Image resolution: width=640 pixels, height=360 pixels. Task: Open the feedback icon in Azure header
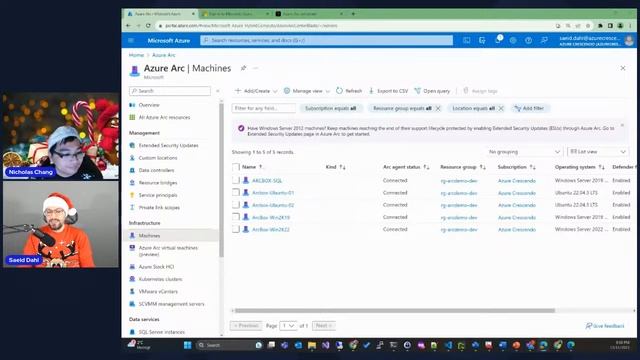544,40
